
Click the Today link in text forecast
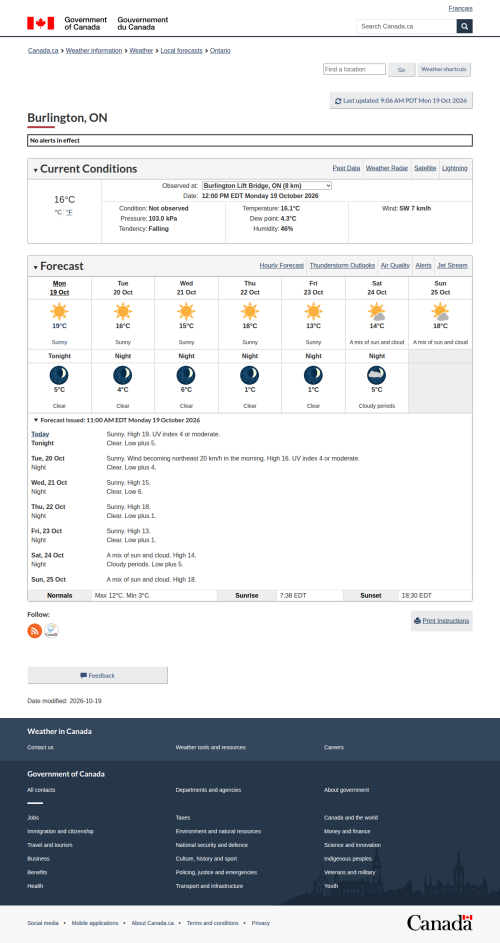(x=40, y=434)
